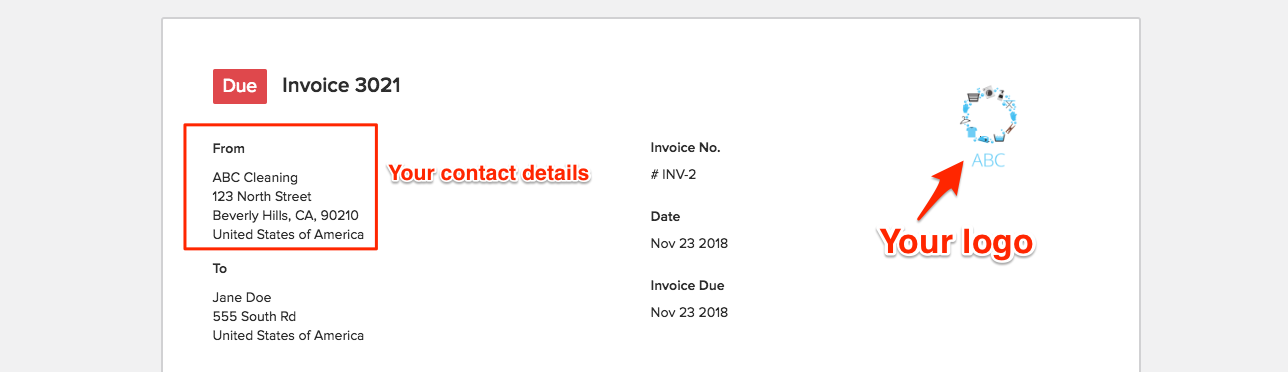
Task: Click the ABC text under the logo
Action: [988, 160]
